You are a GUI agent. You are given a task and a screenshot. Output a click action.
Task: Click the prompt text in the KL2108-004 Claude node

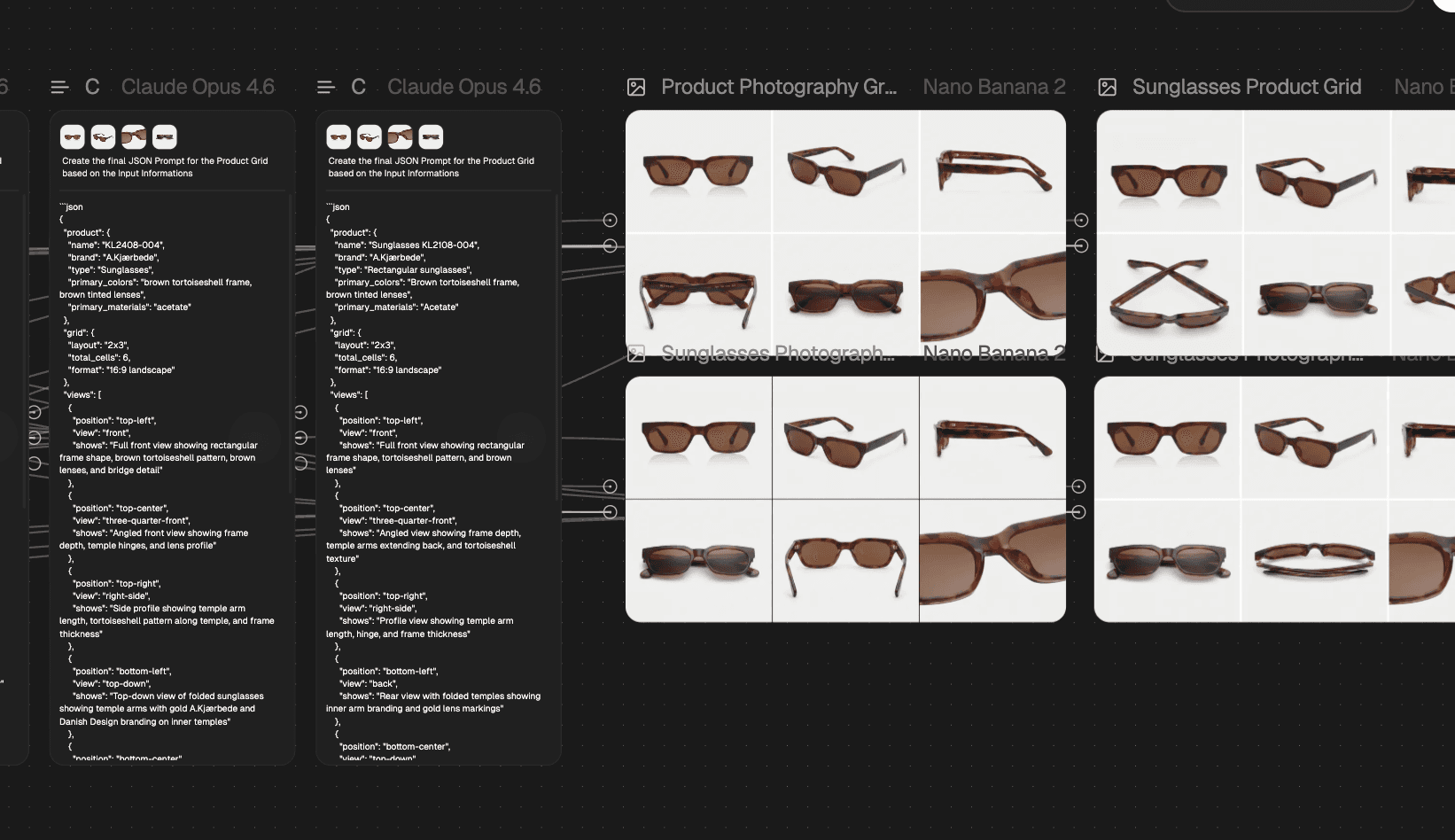[432, 167]
